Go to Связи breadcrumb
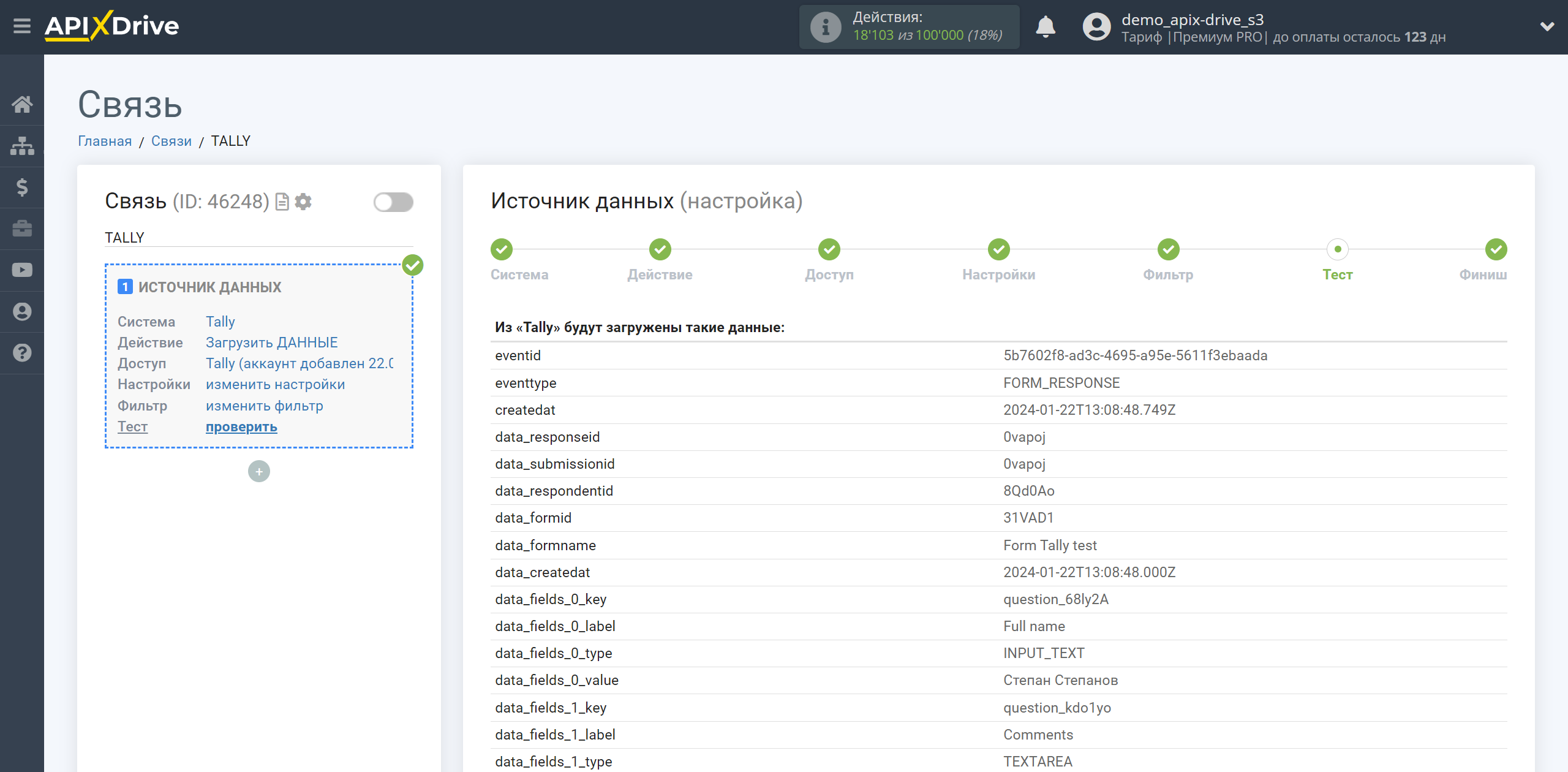The image size is (1568, 772). (171, 141)
